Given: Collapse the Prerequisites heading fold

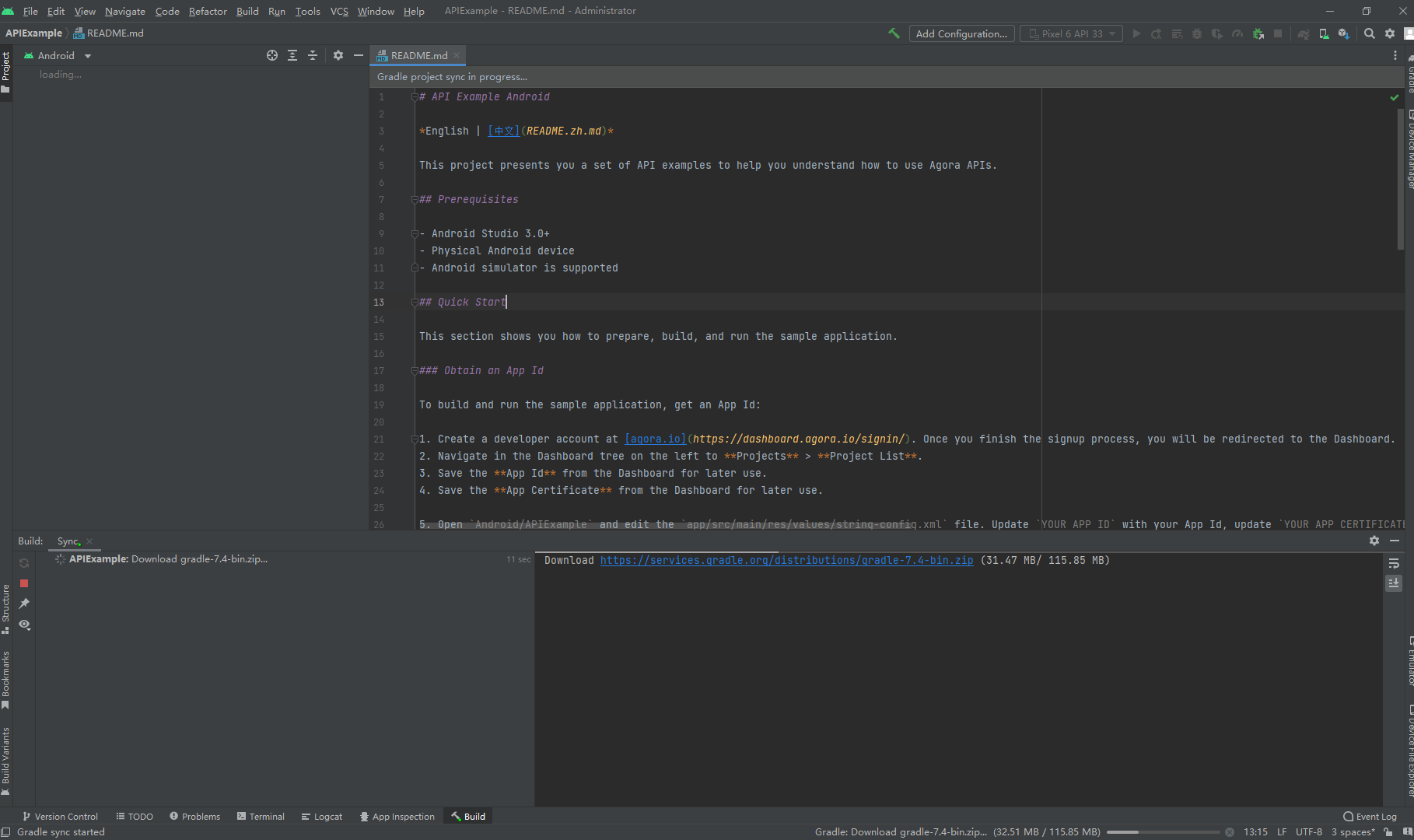Looking at the screenshot, I should [415, 199].
